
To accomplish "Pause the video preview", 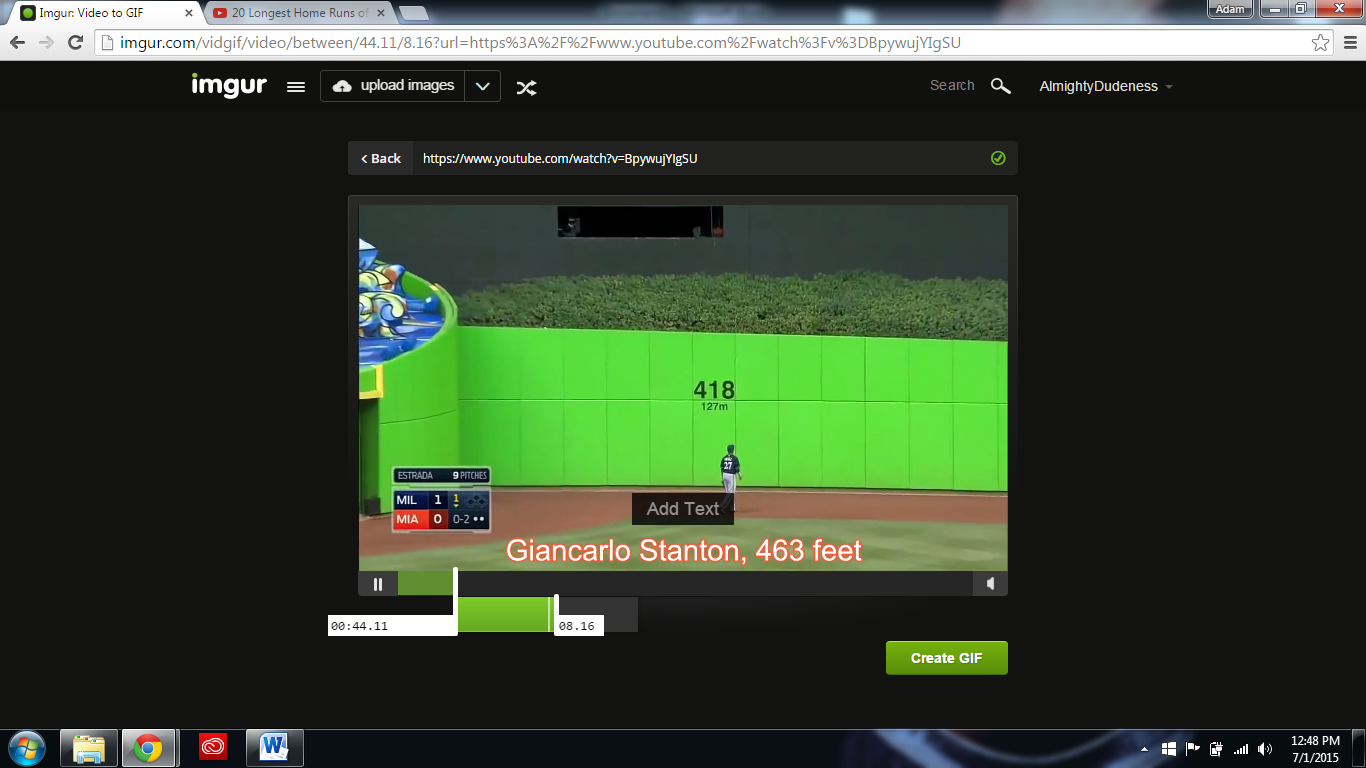I will coord(378,583).
